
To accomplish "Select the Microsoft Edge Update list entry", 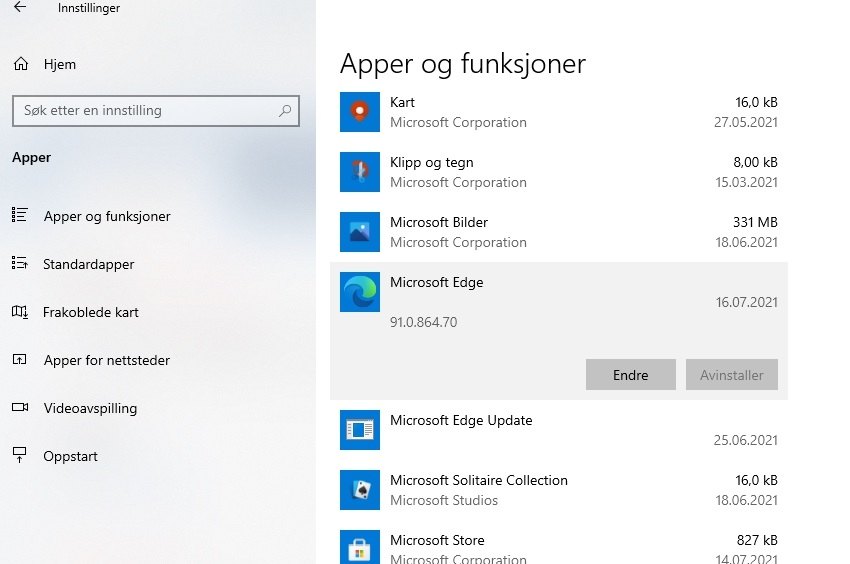I will (x=558, y=430).
